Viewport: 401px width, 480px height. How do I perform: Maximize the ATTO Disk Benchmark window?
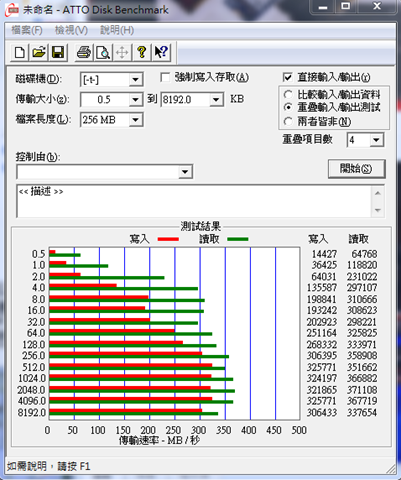point(346,6)
